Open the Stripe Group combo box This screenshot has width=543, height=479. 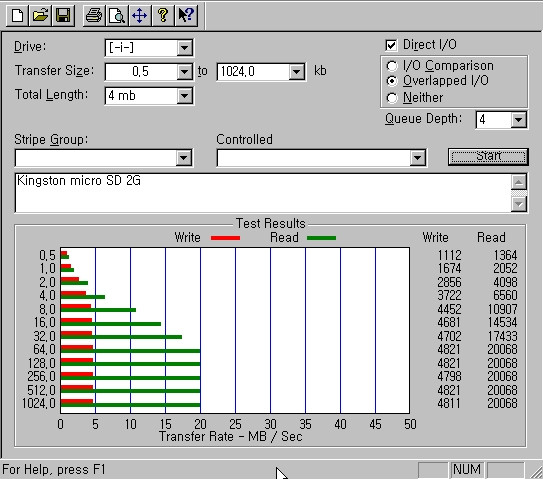click(x=184, y=158)
